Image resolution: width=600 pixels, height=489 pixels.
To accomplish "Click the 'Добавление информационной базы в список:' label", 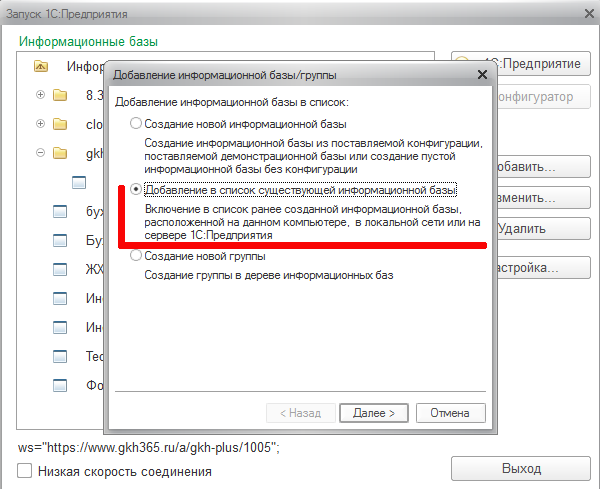I will coord(232,102).
